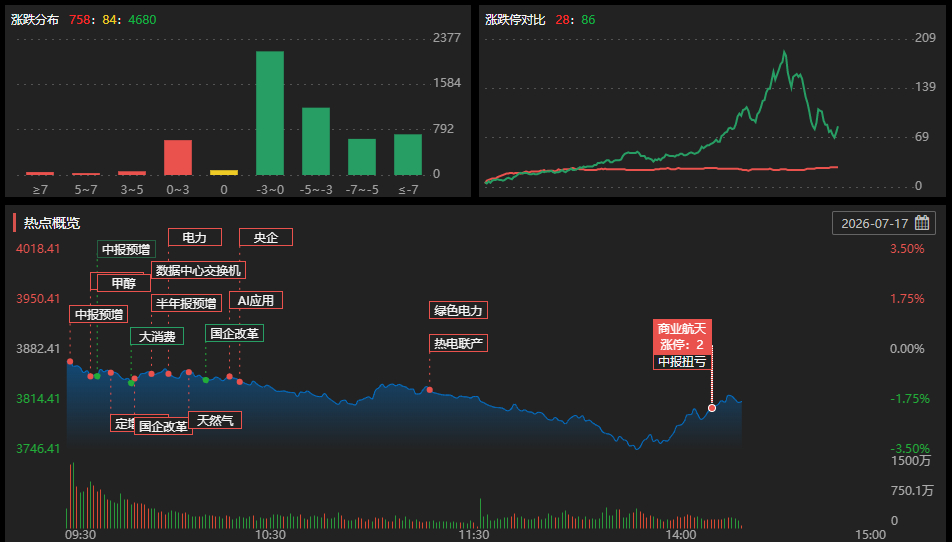Select the 天然气 tag below the chart line

point(215,420)
